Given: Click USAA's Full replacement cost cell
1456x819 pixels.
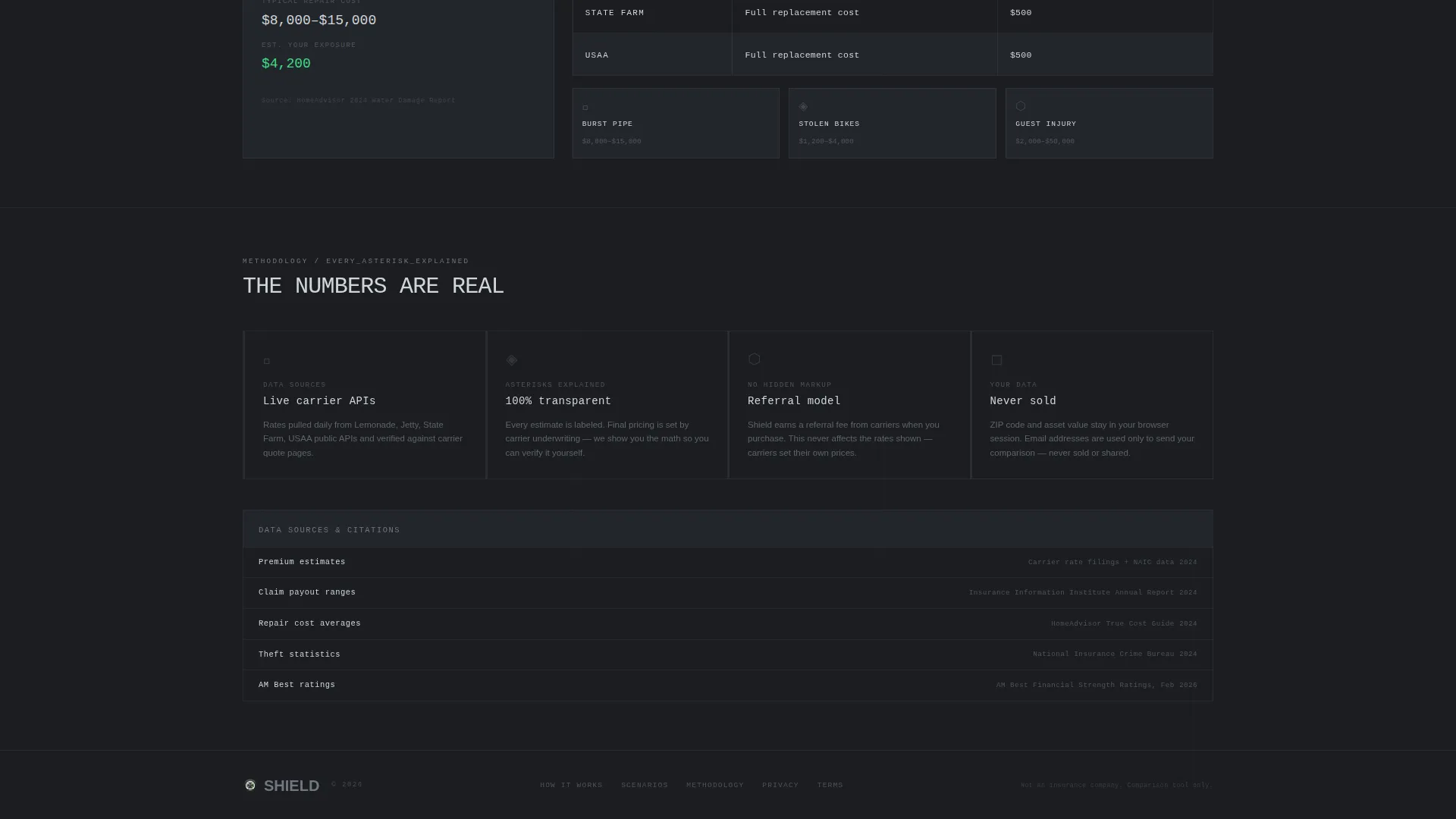Looking at the screenshot, I should (864, 55).
